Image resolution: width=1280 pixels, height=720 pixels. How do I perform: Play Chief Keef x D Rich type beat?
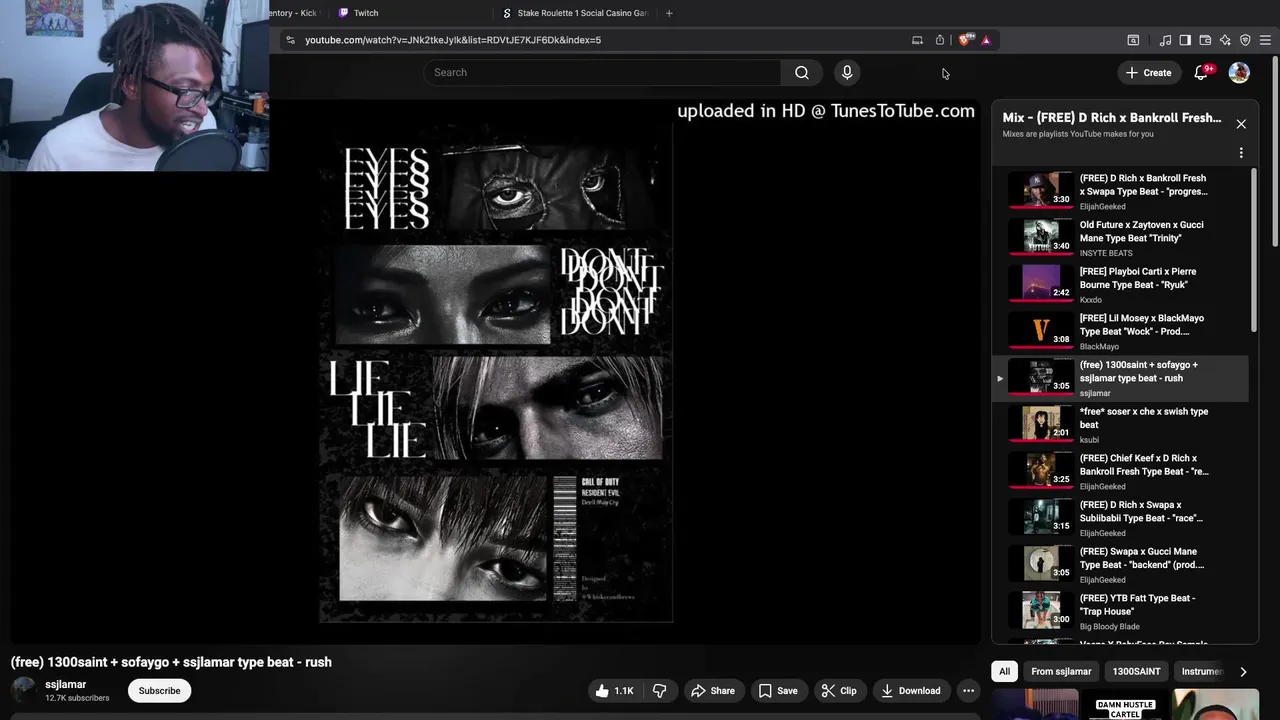pyautogui.click(x=1120, y=471)
